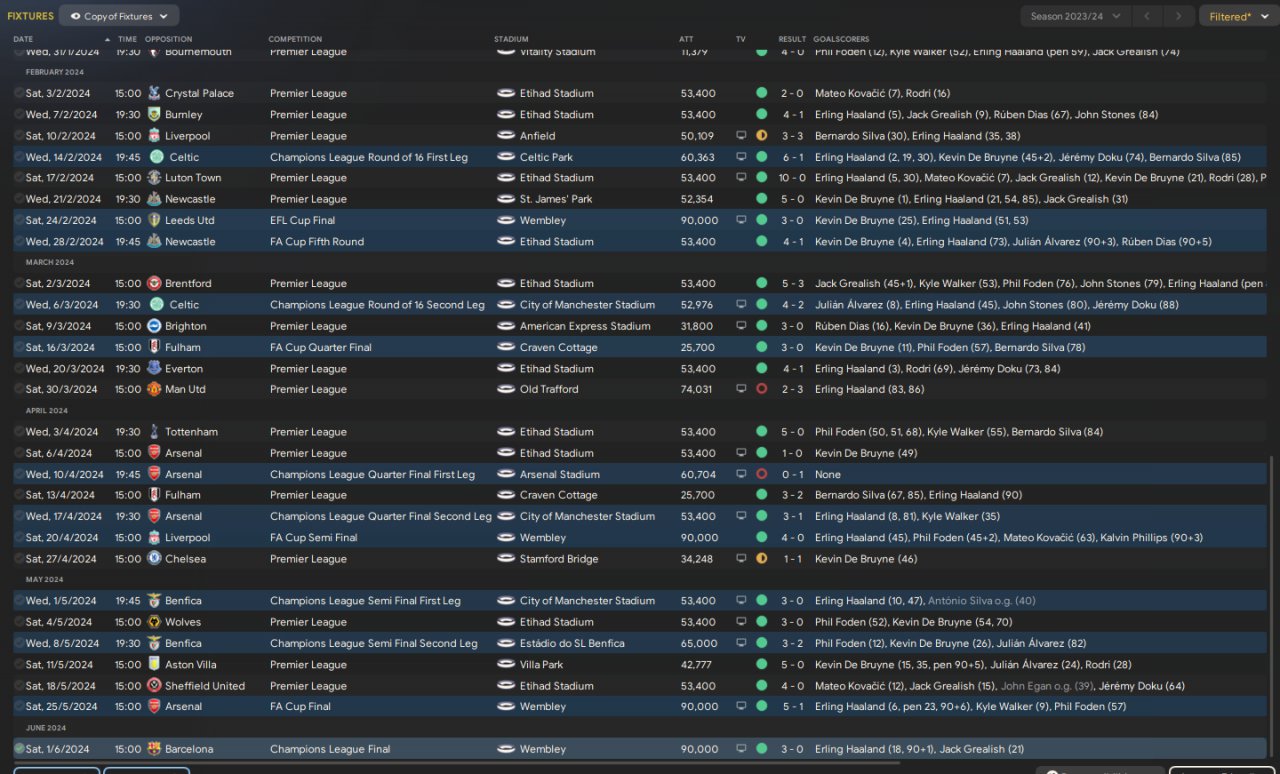Sort by the Competition column header

(x=295, y=39)
